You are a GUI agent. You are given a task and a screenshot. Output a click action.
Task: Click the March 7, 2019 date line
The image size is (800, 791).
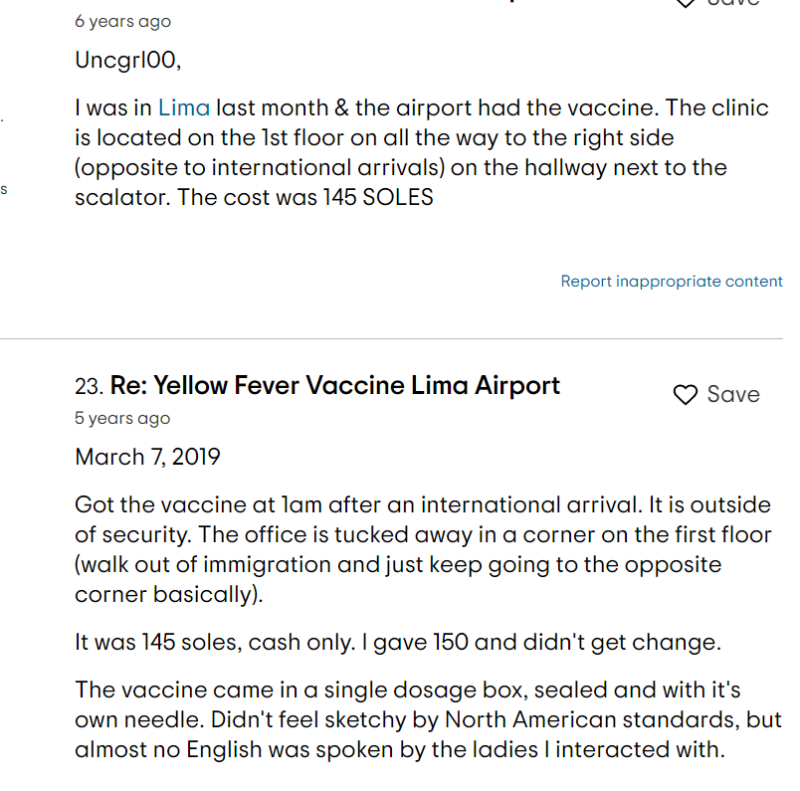(148, 458)
